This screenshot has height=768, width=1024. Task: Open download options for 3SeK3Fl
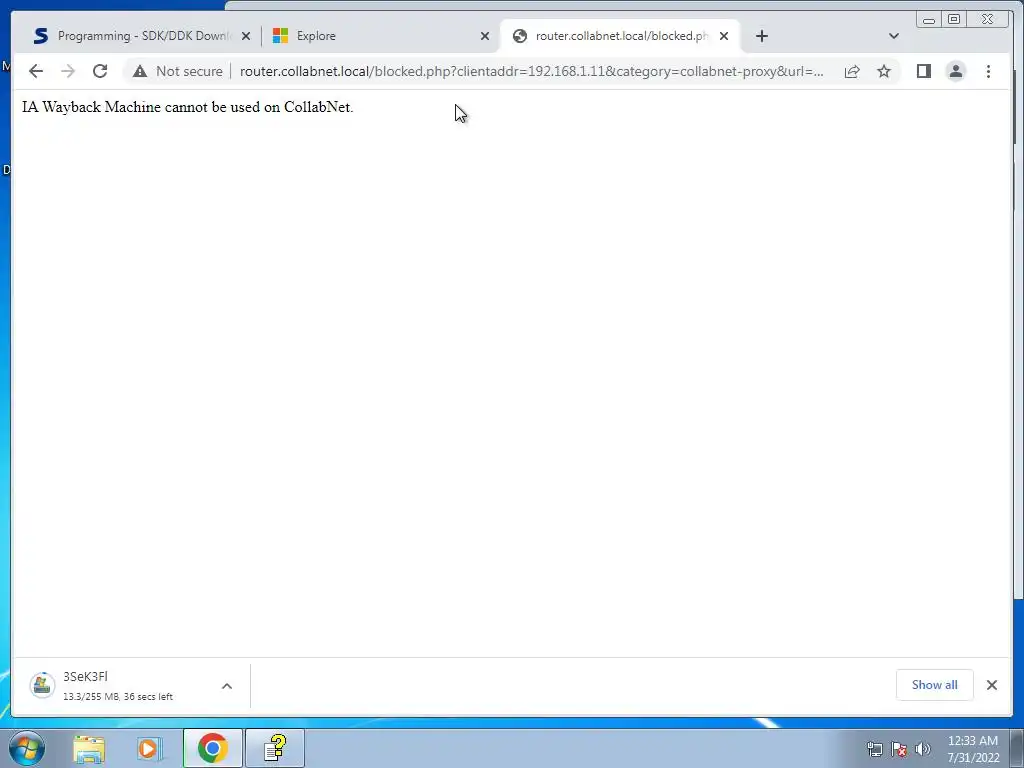pyautogui.click(x=227, y=686)
